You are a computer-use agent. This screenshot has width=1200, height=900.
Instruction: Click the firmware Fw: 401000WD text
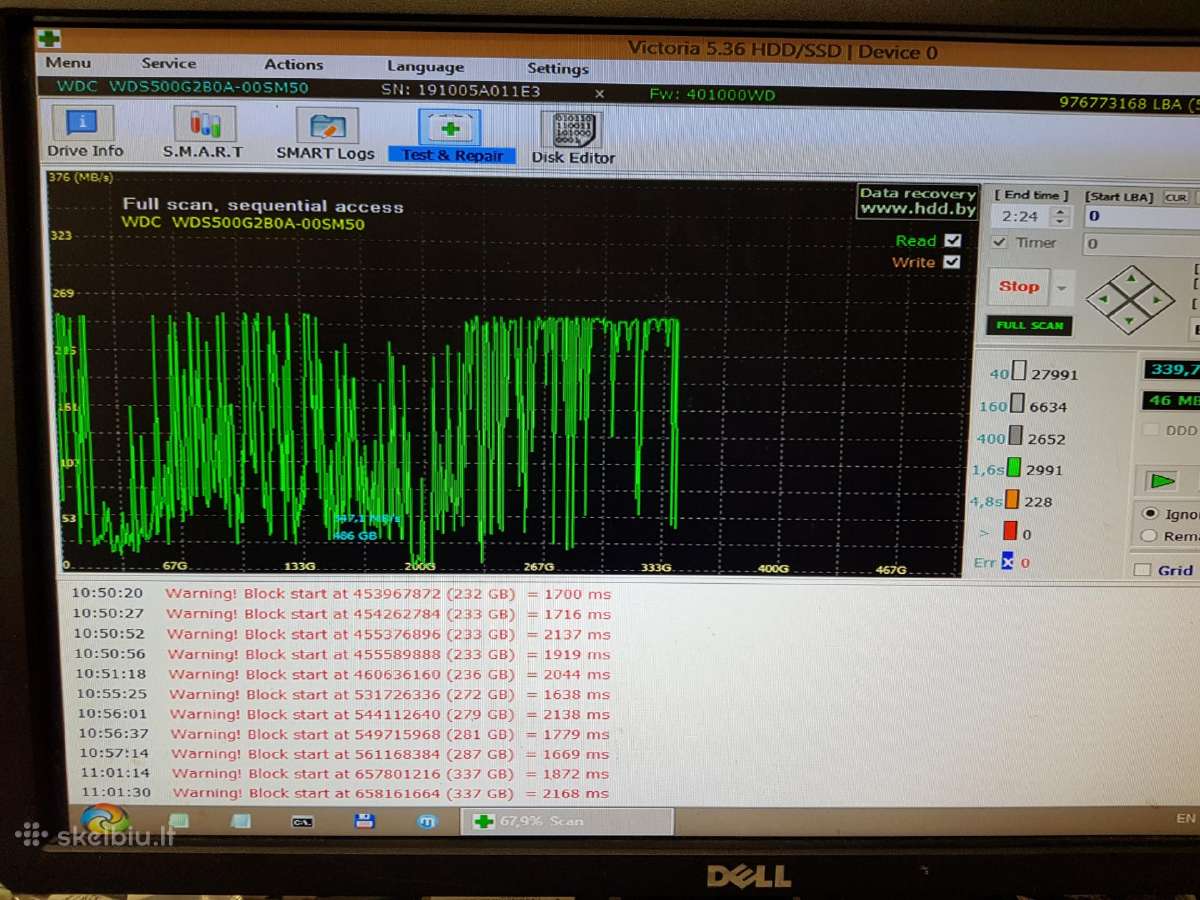tap(712, 95)
